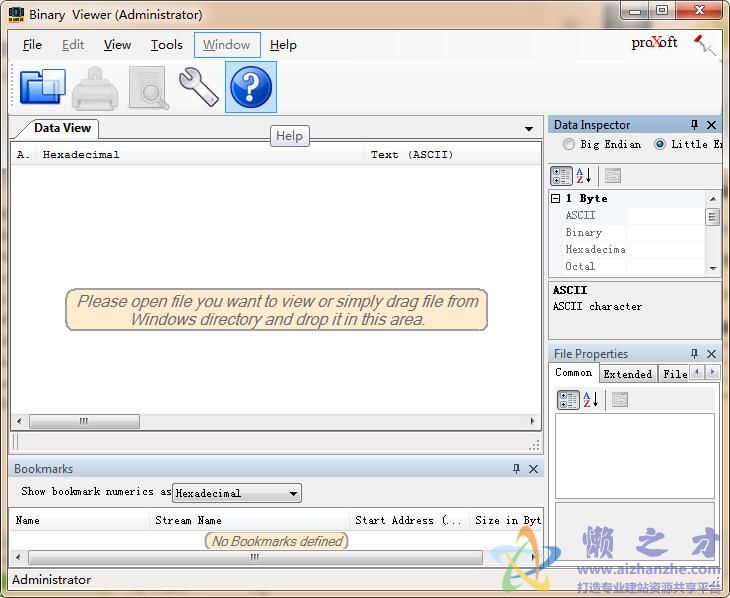This screenshot has height=598, width=730.
Task: Click the Print printer toolbar icon
Action: click(95, 88)
